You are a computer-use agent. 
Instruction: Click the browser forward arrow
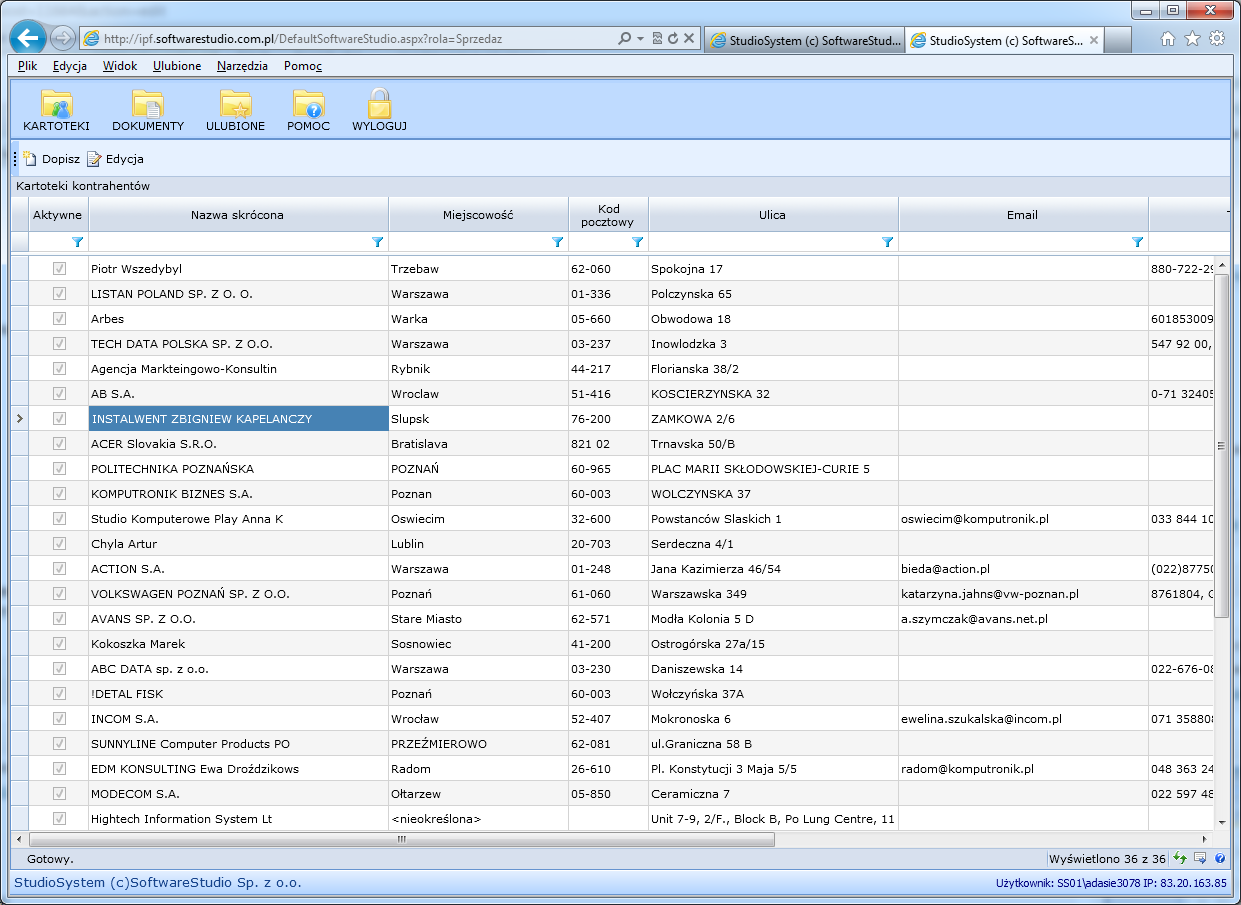[x=62, y=38]
